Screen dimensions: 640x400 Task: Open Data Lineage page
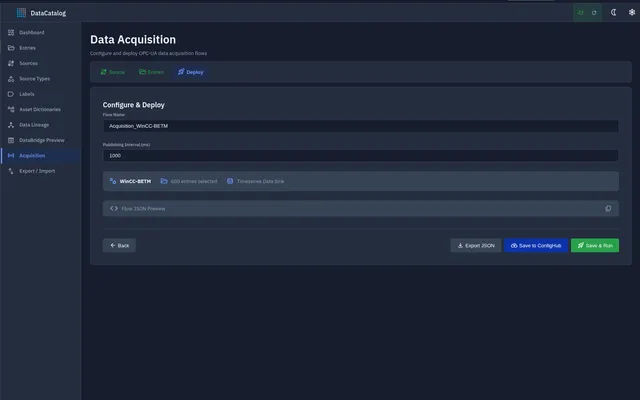41,125
